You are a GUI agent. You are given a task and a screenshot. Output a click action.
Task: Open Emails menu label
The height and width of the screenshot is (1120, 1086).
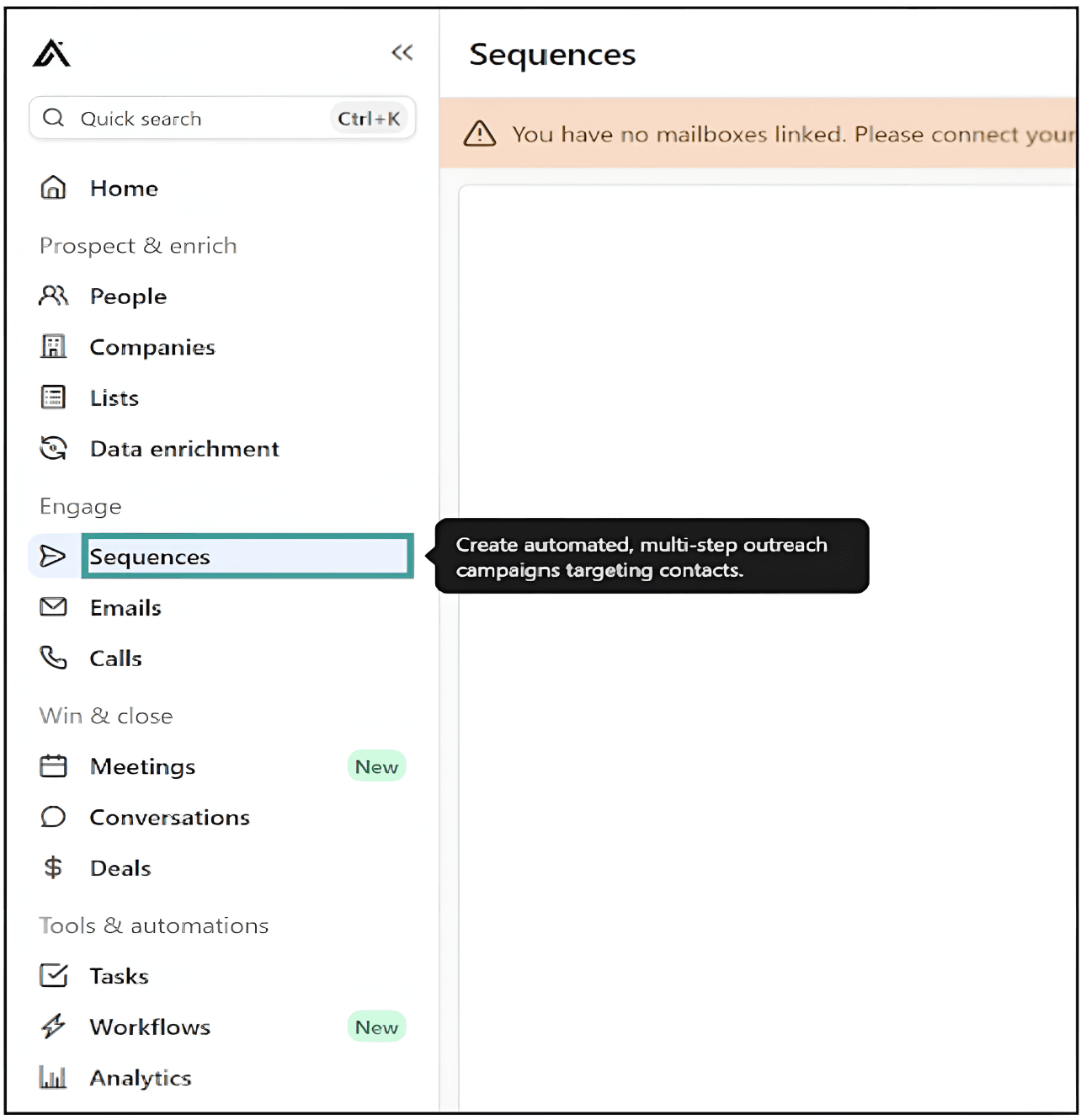(x=125, y=608)
